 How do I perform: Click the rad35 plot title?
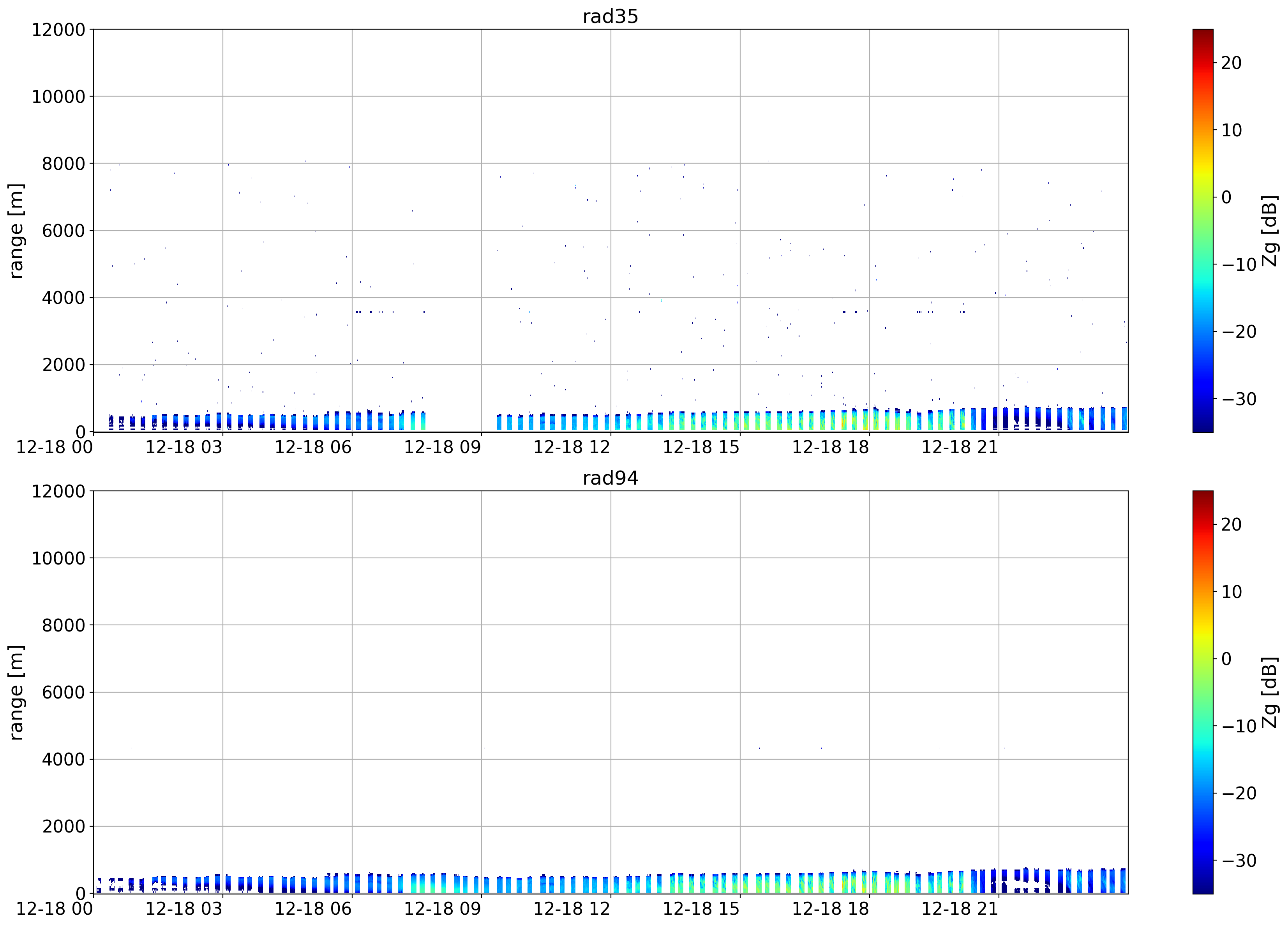pos(610,16)
